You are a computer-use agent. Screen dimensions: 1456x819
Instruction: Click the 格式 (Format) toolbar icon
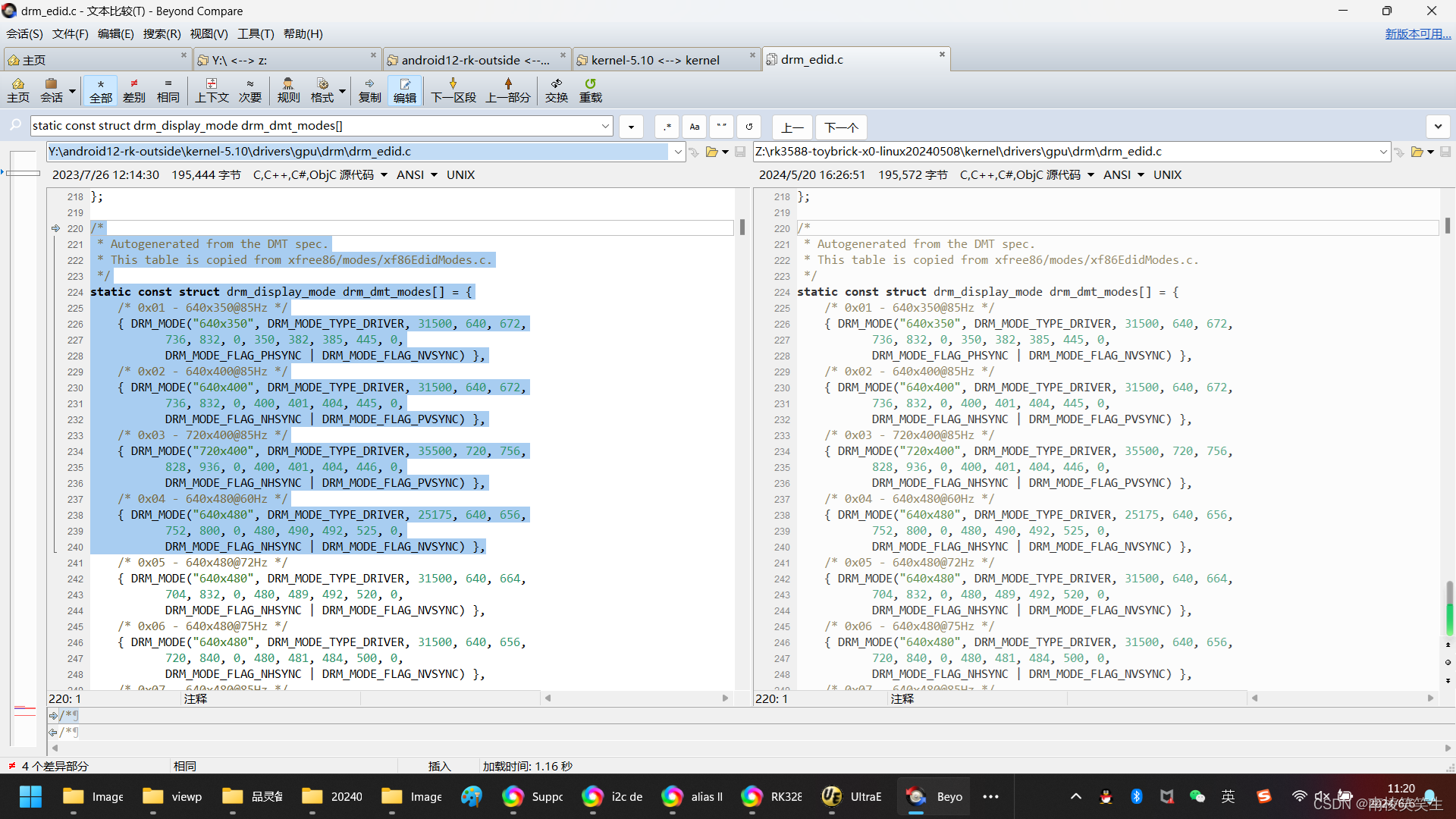[322, 90]
